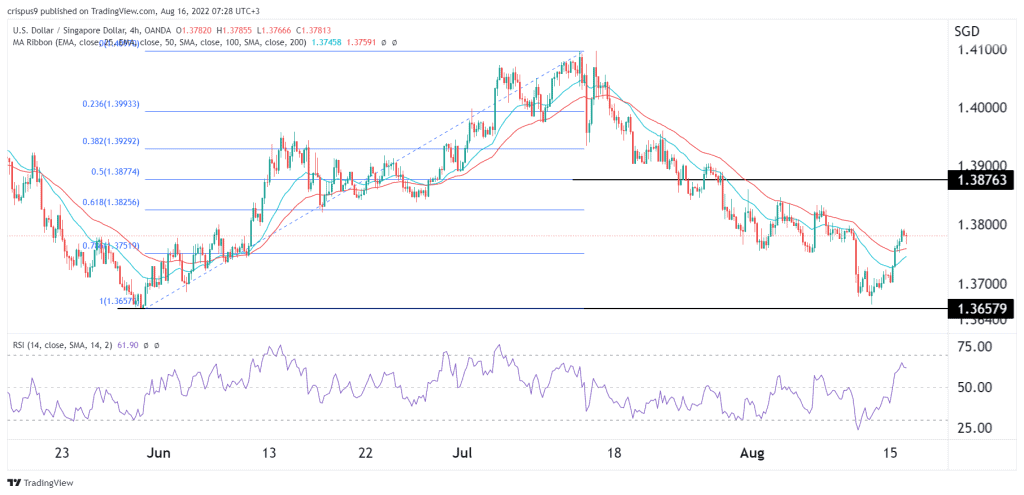
Task: Click the 25.00 RSI axis label
Action: point(973,428)
